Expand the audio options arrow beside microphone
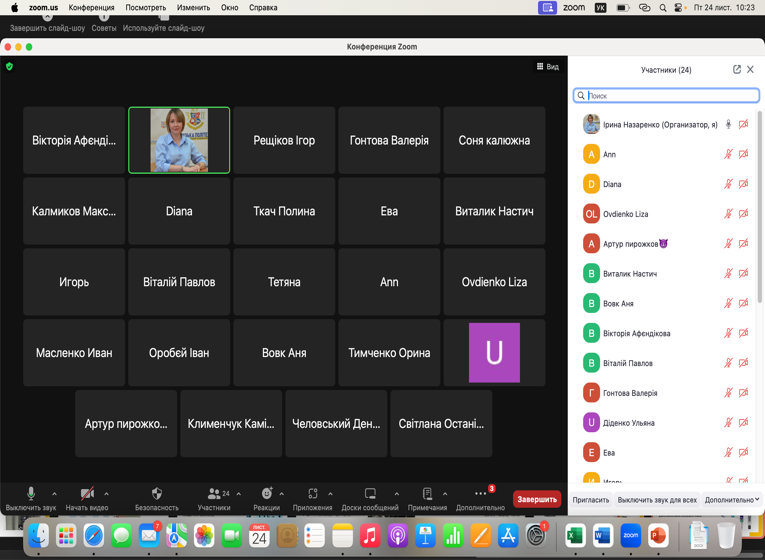The image size is (765, 560). click(x=54, y=494)
